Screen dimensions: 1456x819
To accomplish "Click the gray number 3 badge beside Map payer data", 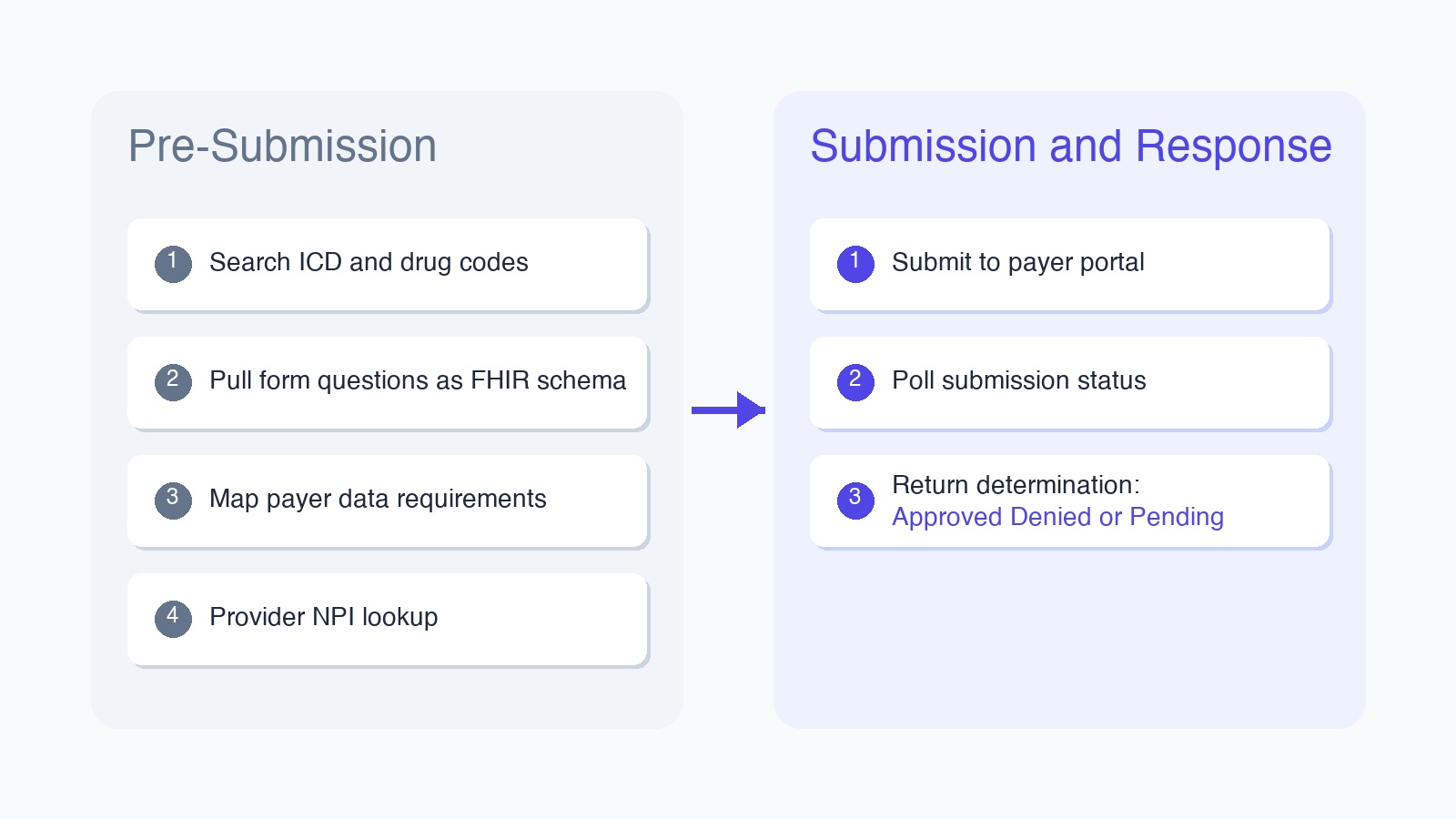I will click(173, 500).
